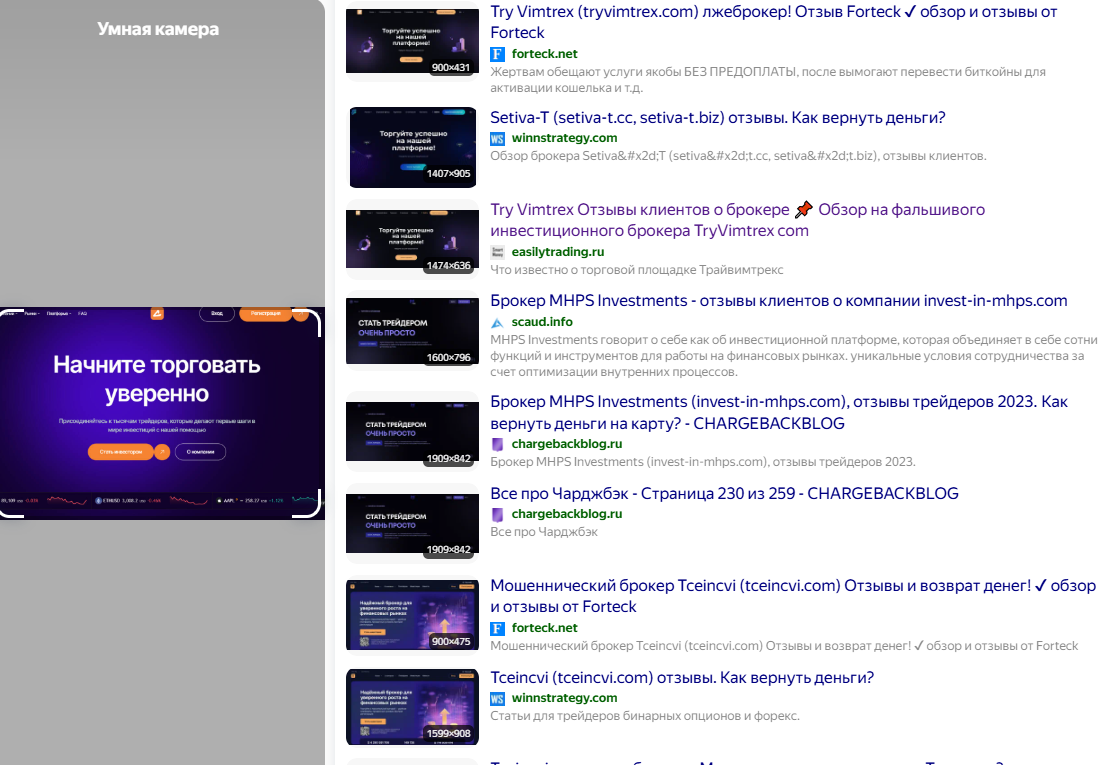Open the 1600×796 MHPS thumbnail
This screenshot has height=765, width=1109.
412,330
